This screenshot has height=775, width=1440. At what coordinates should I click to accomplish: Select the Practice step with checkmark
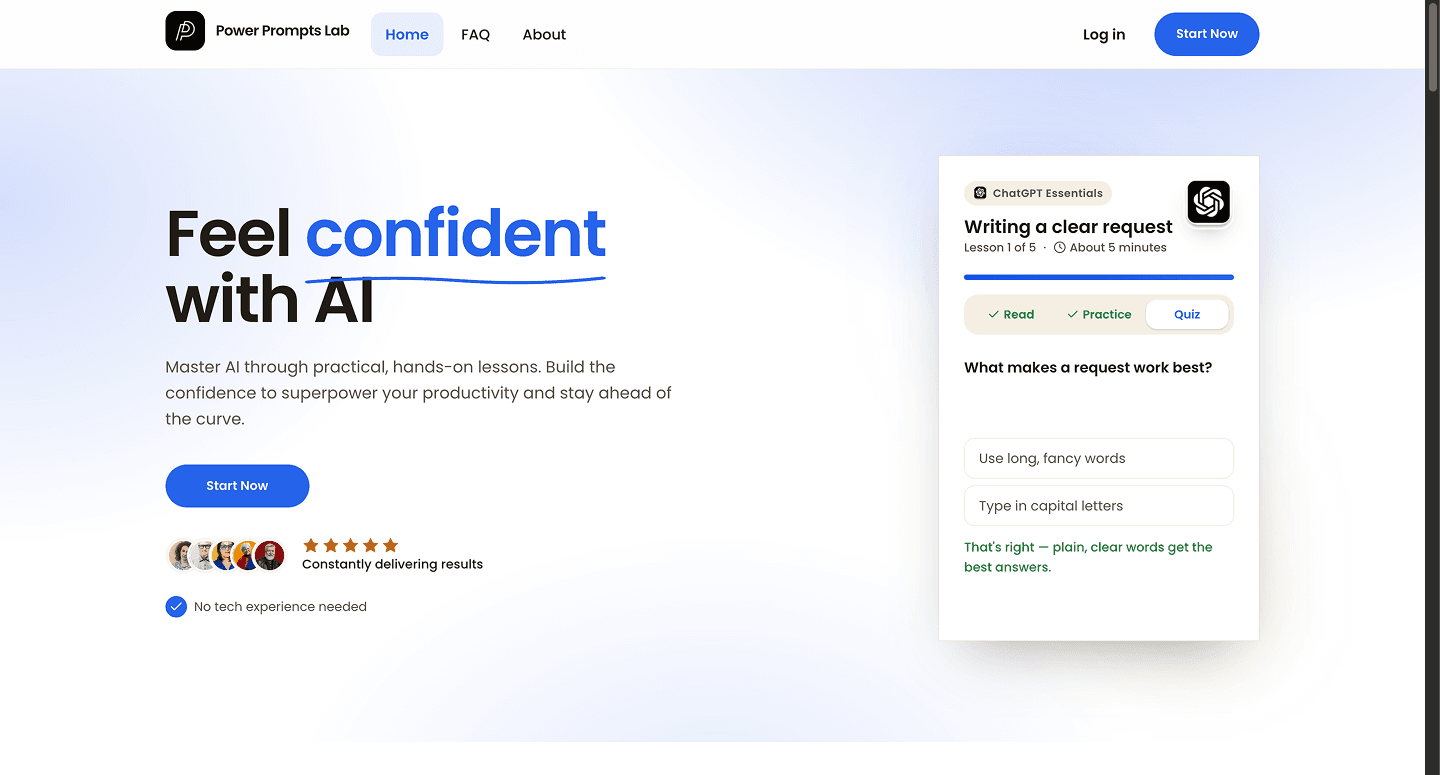[1099, 314]
